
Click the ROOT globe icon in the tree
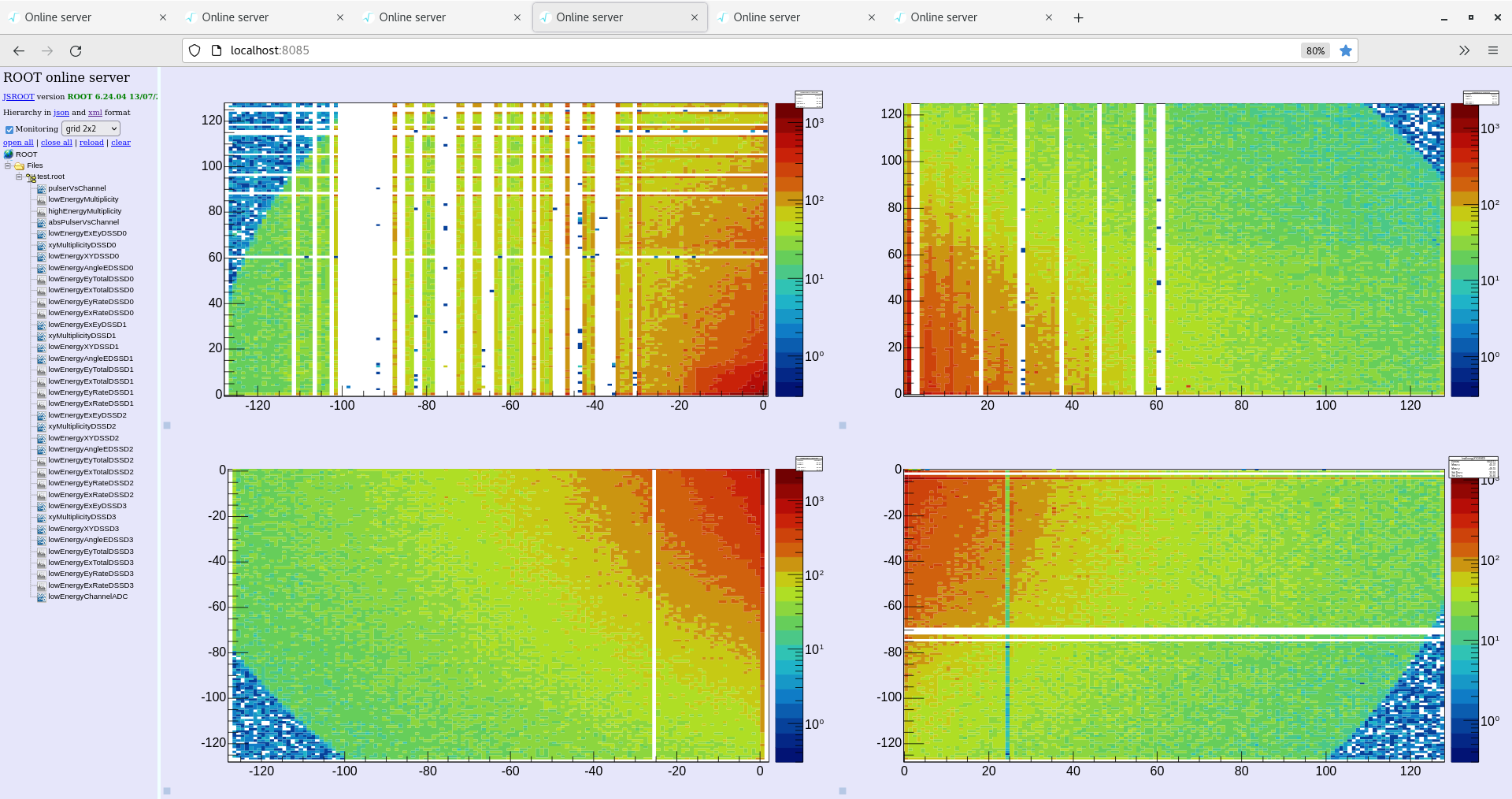[9, 154]
